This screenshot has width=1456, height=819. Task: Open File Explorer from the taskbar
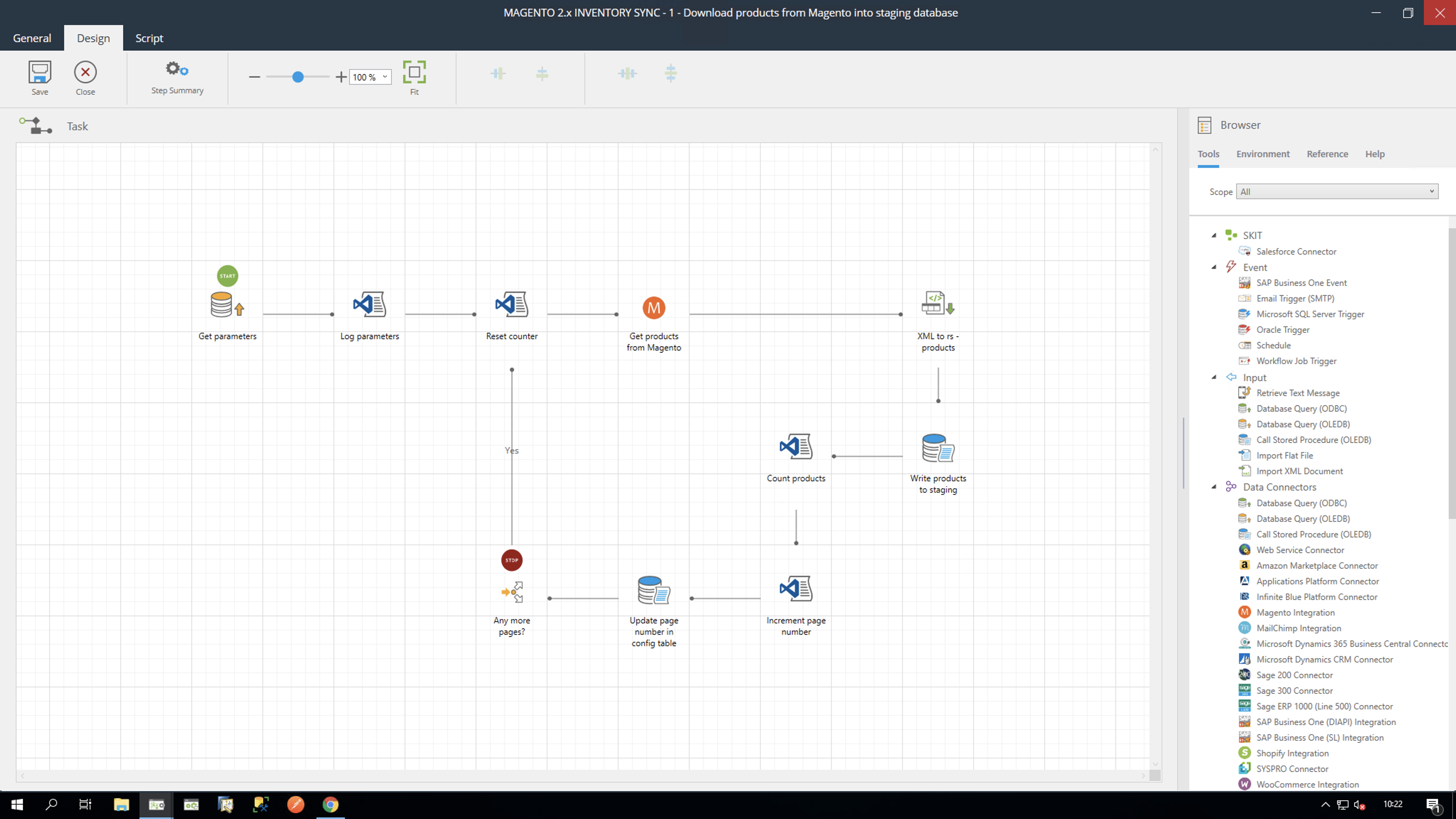[x=121, y=804]
